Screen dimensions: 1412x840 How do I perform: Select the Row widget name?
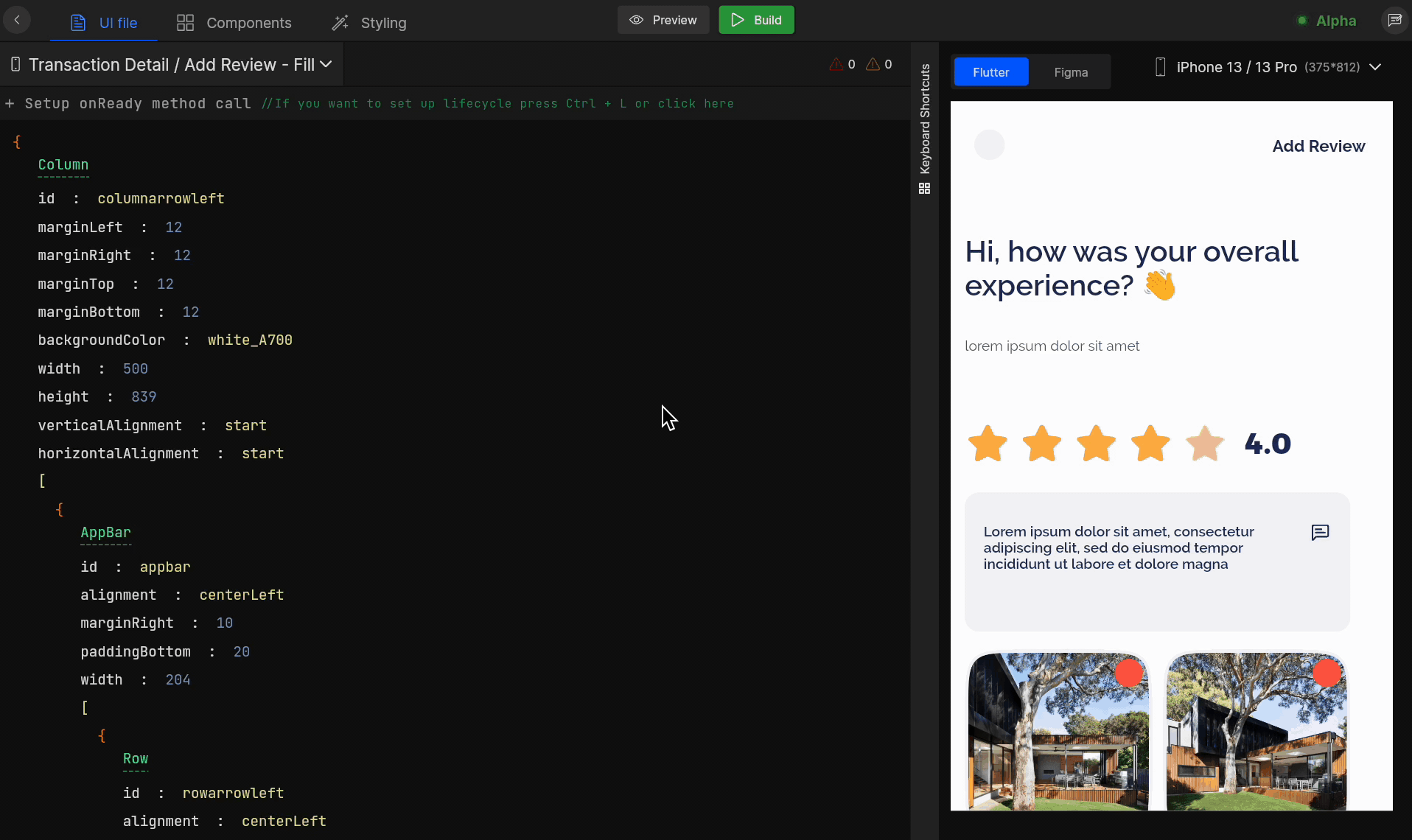136,758
